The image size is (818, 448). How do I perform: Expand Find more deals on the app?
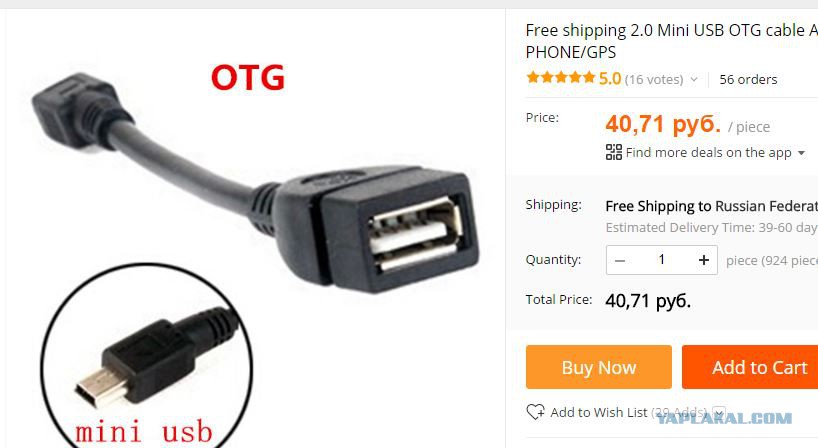click(801, 153)
